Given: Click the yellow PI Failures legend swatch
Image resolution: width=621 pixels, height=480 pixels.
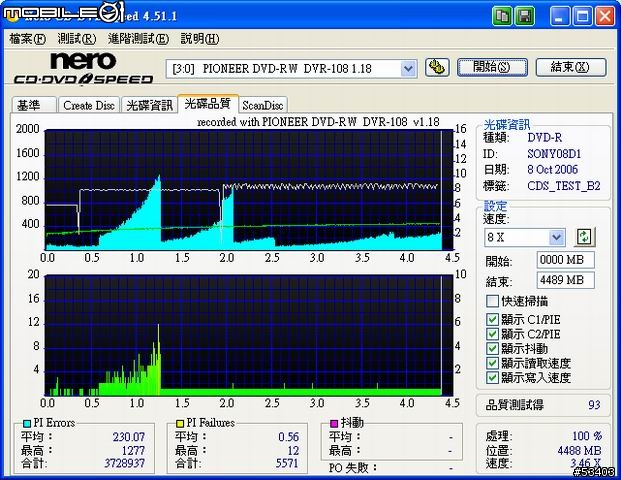Looking at the screenshot, I should click(x=180, y=424).
